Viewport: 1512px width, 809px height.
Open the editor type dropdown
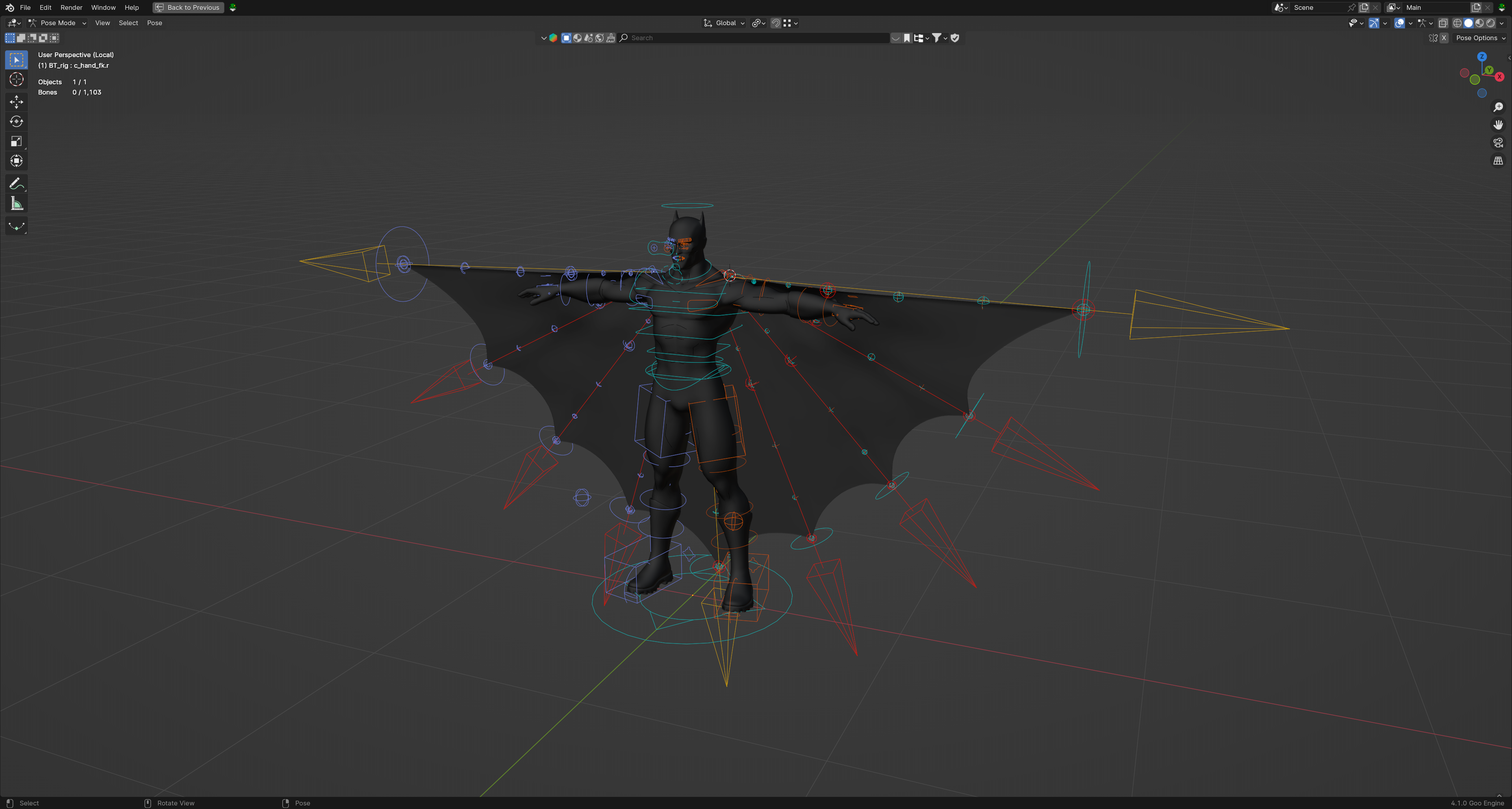click(x=13, y=23)
